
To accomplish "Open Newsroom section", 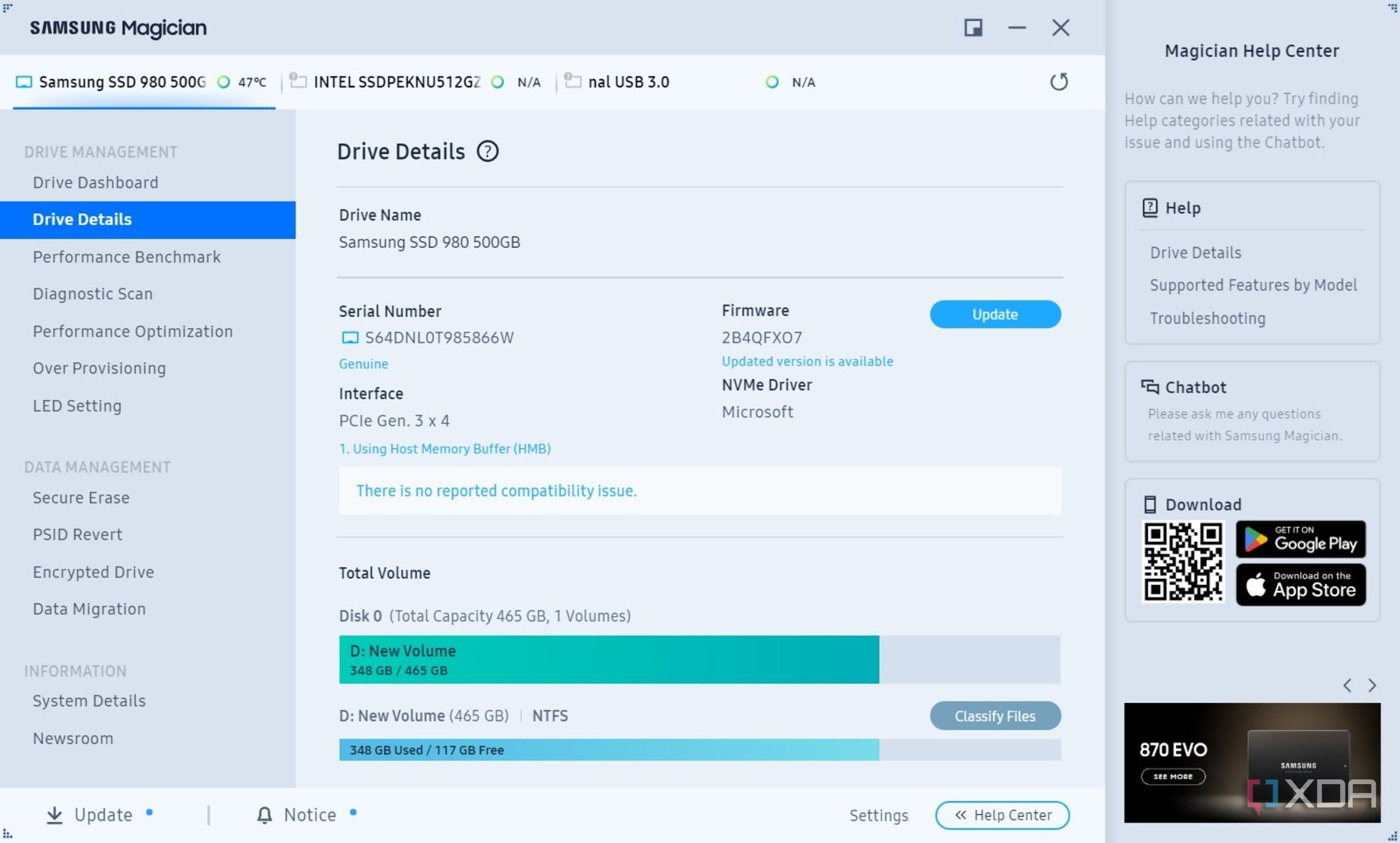I will pyautogui.click(x=73, y=739).
